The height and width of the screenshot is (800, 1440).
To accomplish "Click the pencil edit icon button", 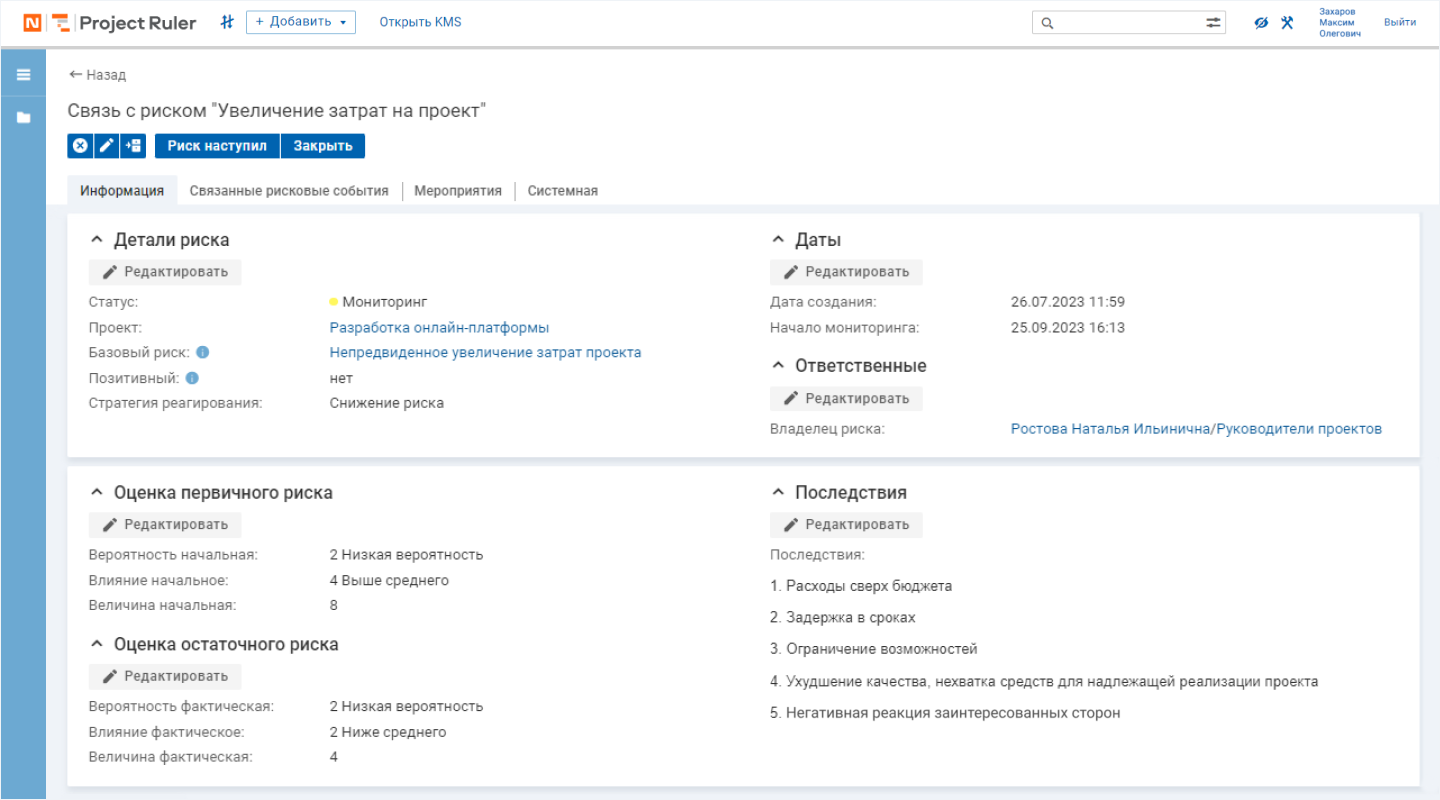I will (106, 146).
